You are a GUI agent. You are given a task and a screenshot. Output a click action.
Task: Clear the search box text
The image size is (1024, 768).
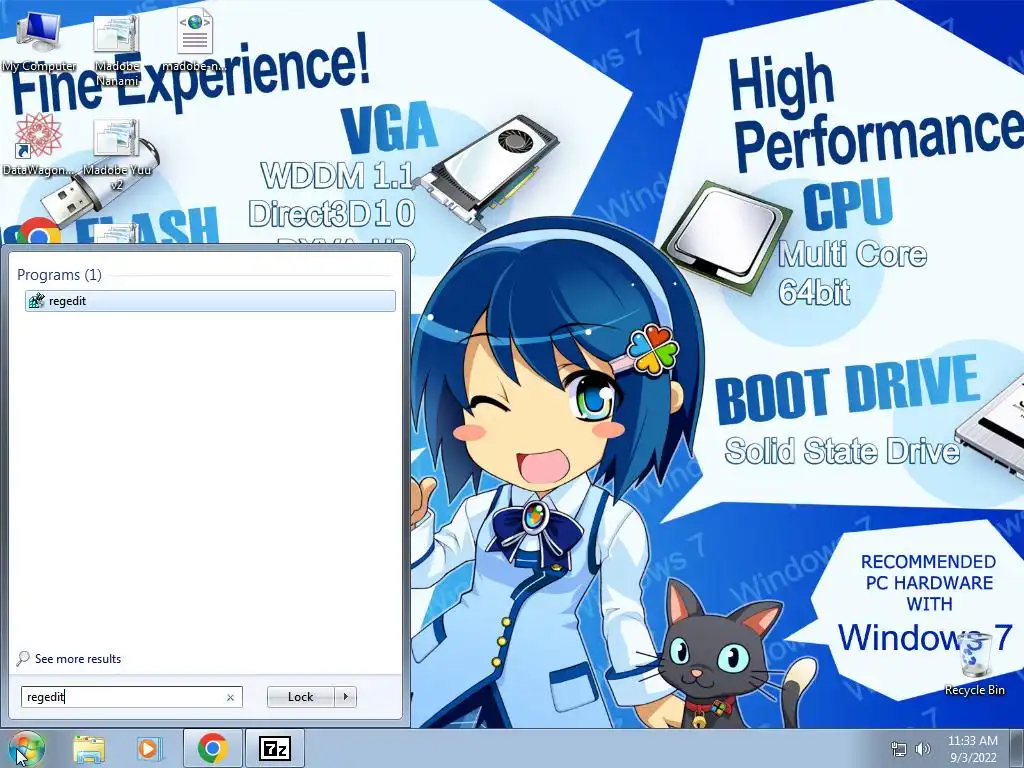point(230,697)
